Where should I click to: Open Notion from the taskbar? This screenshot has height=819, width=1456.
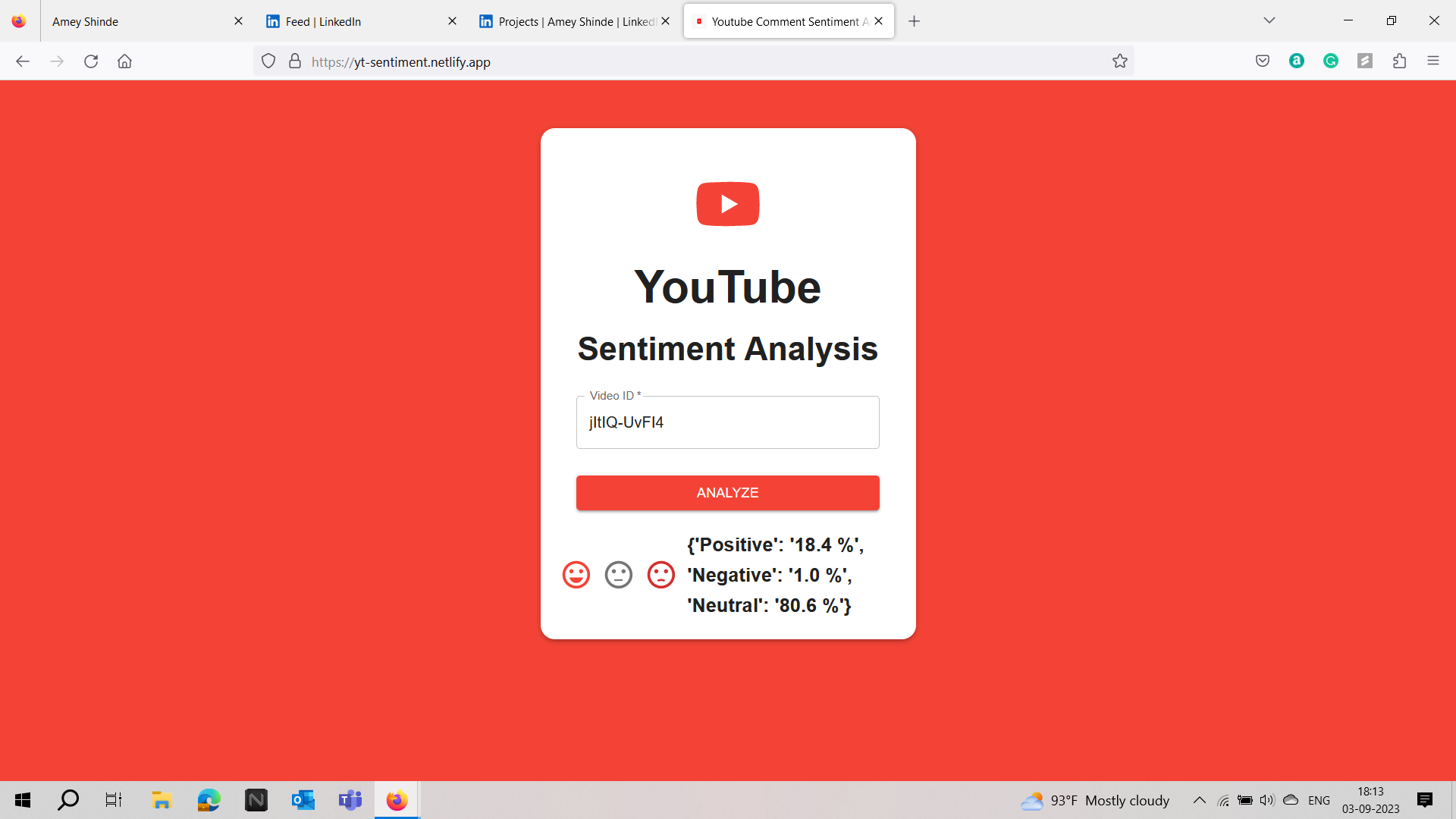tap(256, 800)
